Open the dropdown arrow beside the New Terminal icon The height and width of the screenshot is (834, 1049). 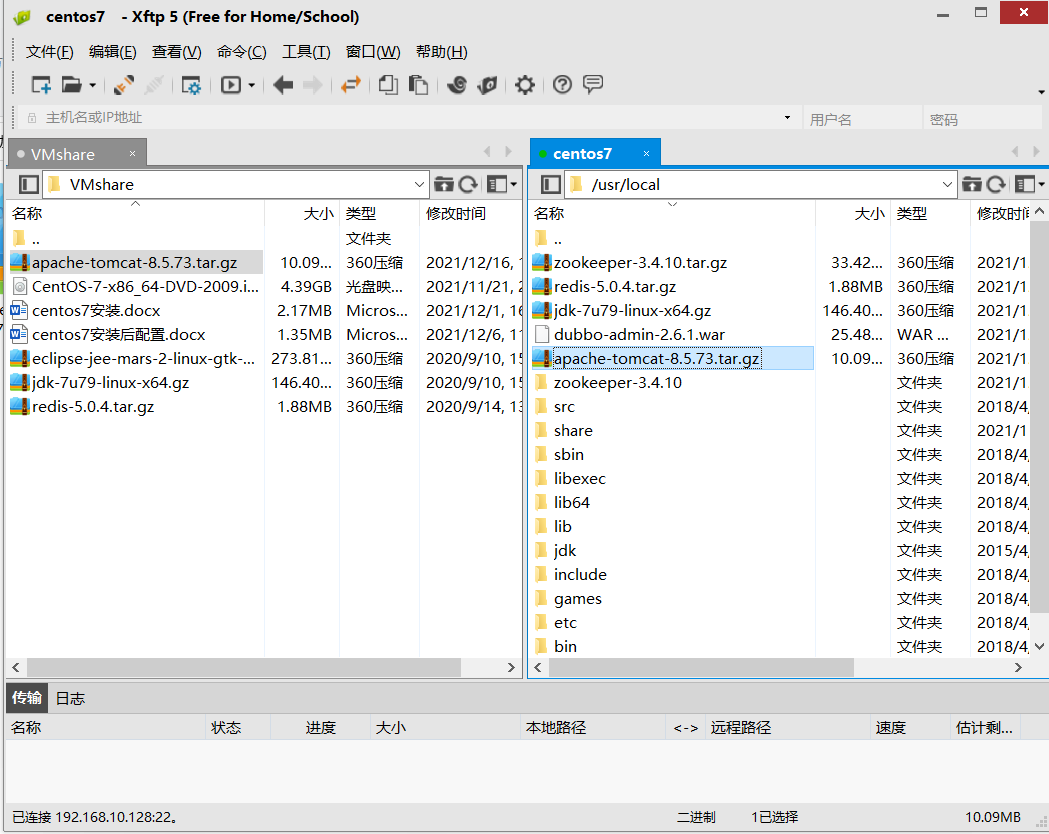(252, 86)
